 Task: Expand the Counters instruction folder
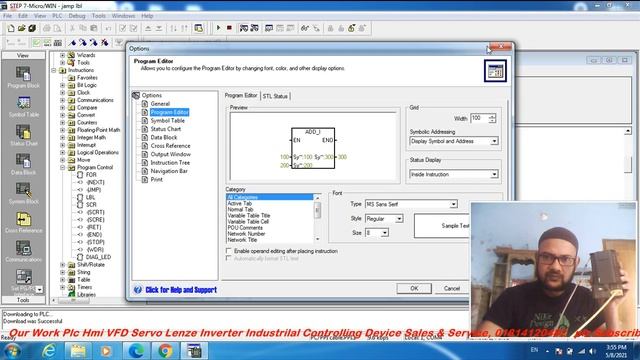[62, 122]
